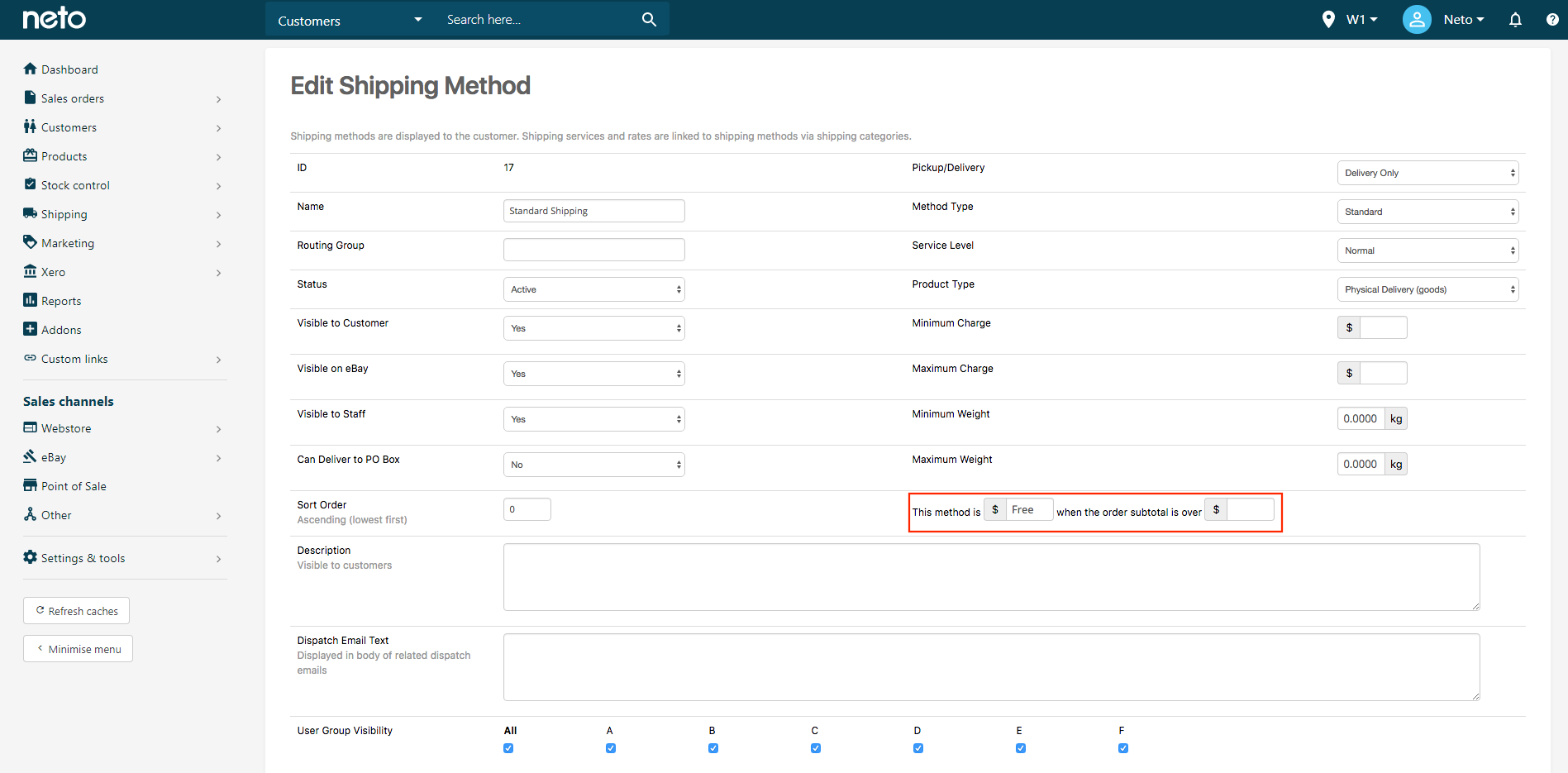Click the Products briefcase icon
1568x773 pixels.
pos(31,155)
